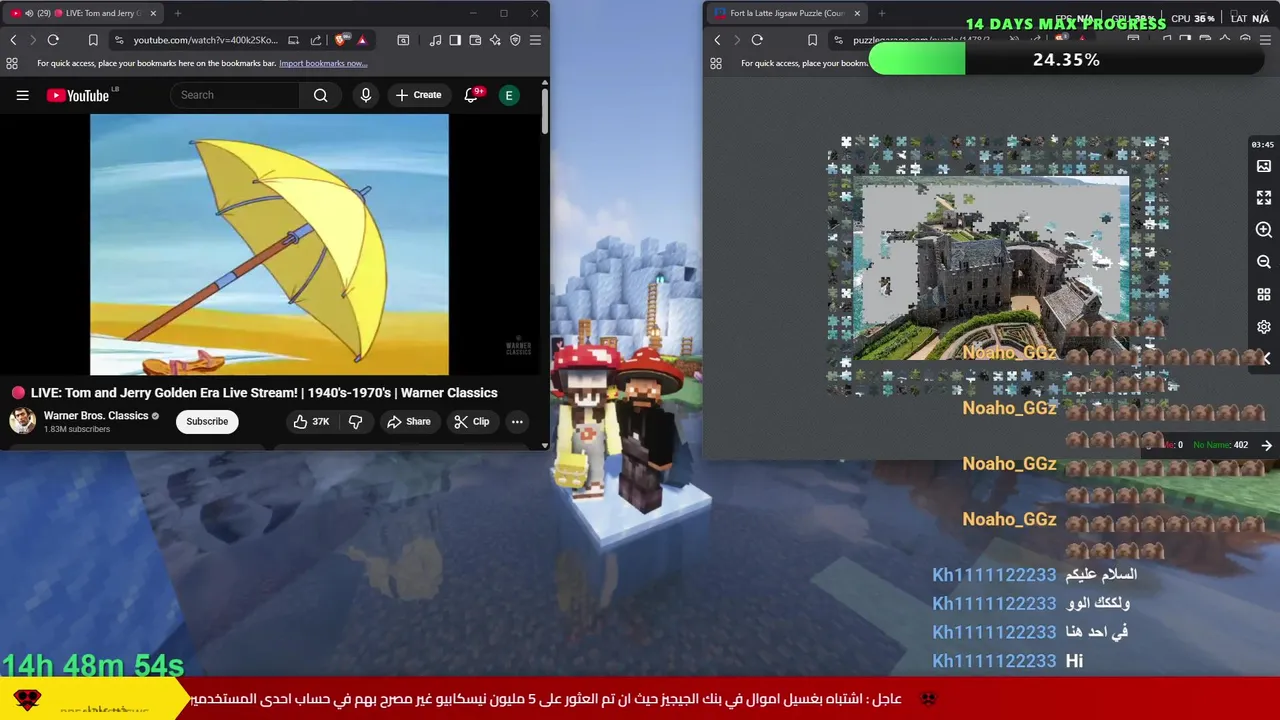Viewport: 1280px width, 720px height.
Task: Click the YouTube search magnifier button
Action: click(x=320, y=95)
